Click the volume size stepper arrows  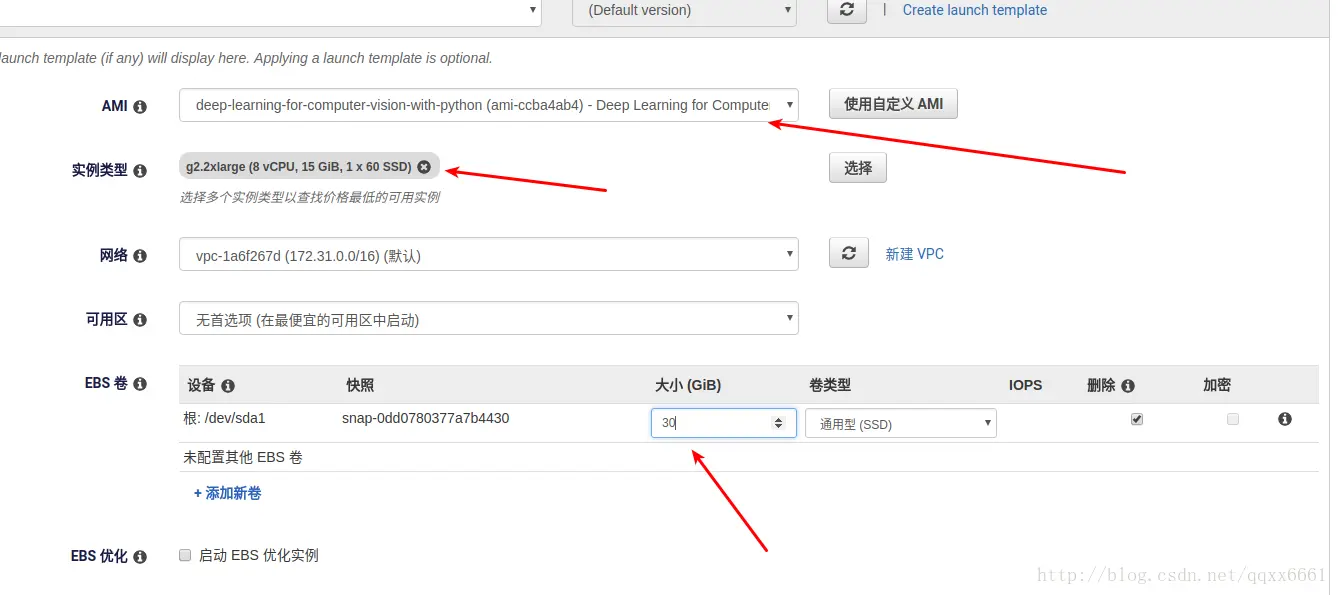pyautogui.click(x=778, y=423)
